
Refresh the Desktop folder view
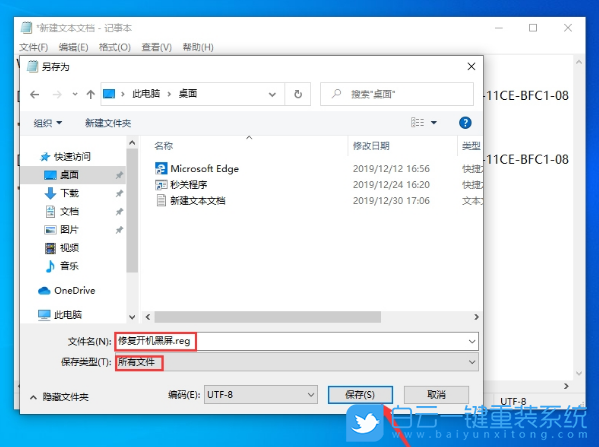[x=298, y=94]
